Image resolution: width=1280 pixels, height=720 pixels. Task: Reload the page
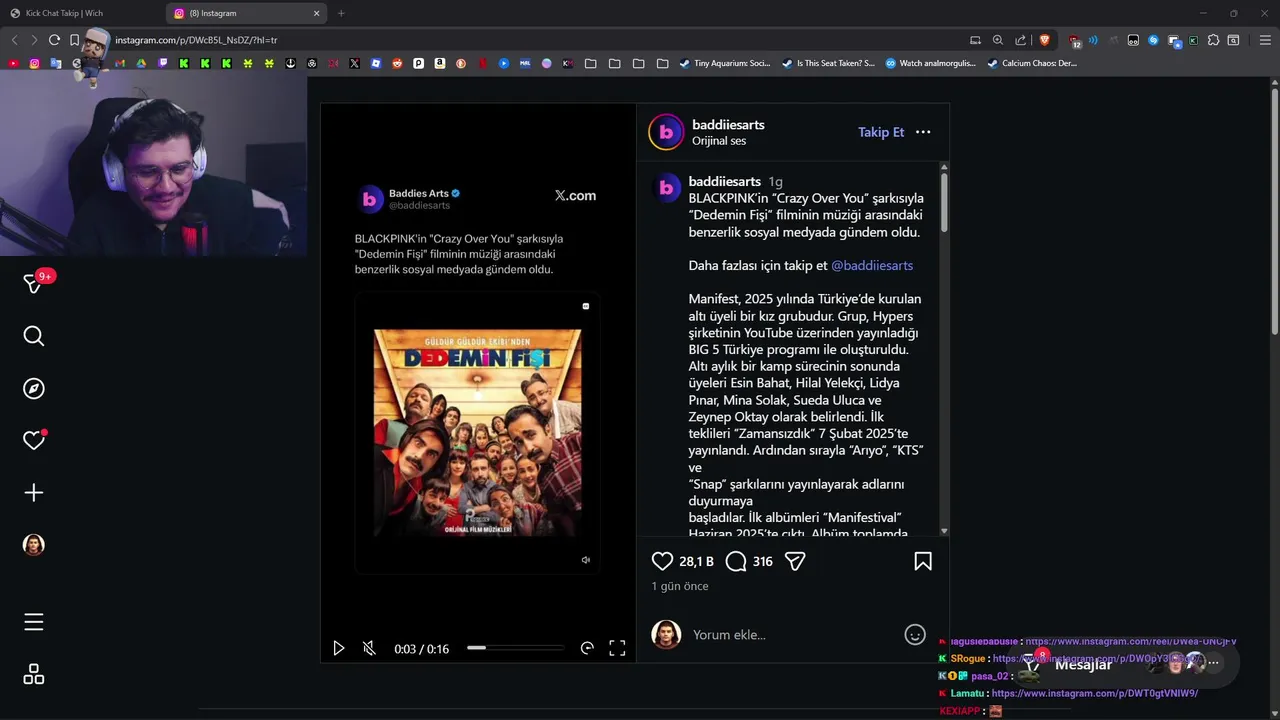(54, 40)
